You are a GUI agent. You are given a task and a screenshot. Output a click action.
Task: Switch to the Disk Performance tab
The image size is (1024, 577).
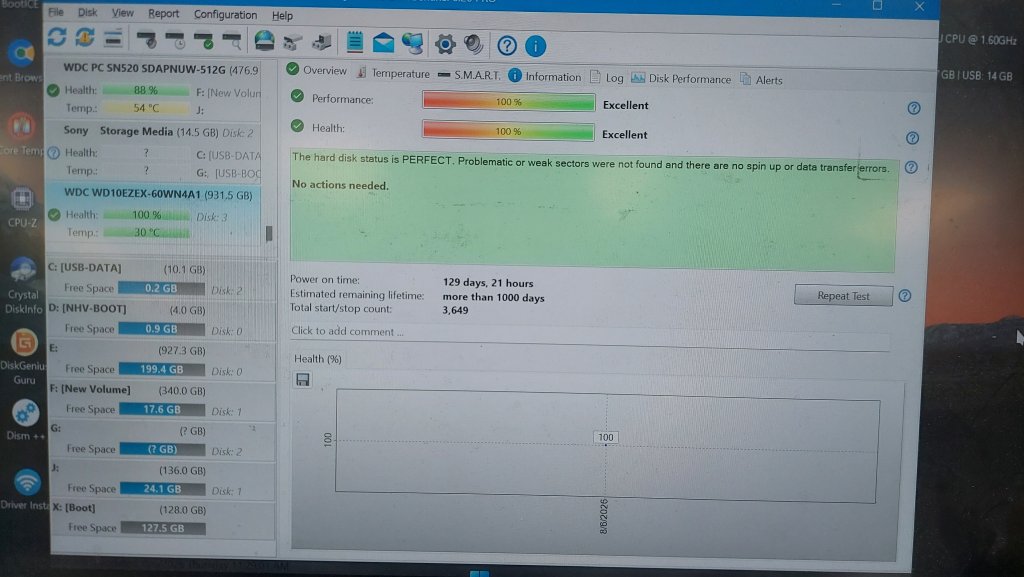click(x=681, y=78)
